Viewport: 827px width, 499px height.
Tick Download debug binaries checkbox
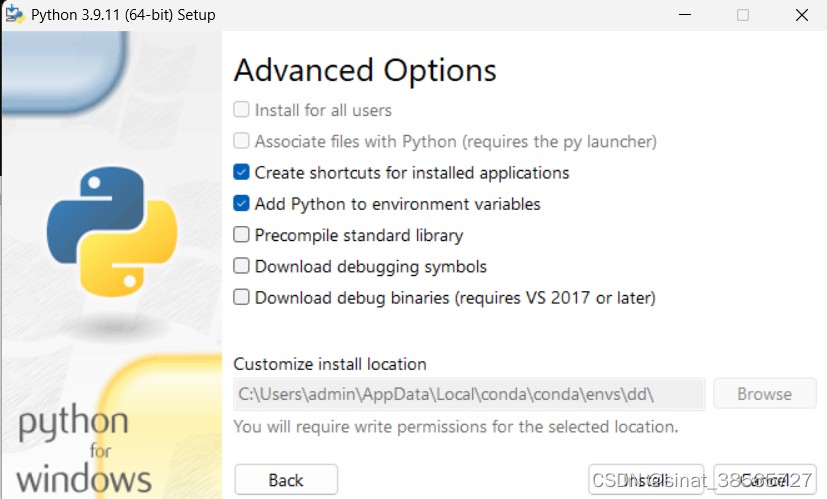tap(241, 297)
